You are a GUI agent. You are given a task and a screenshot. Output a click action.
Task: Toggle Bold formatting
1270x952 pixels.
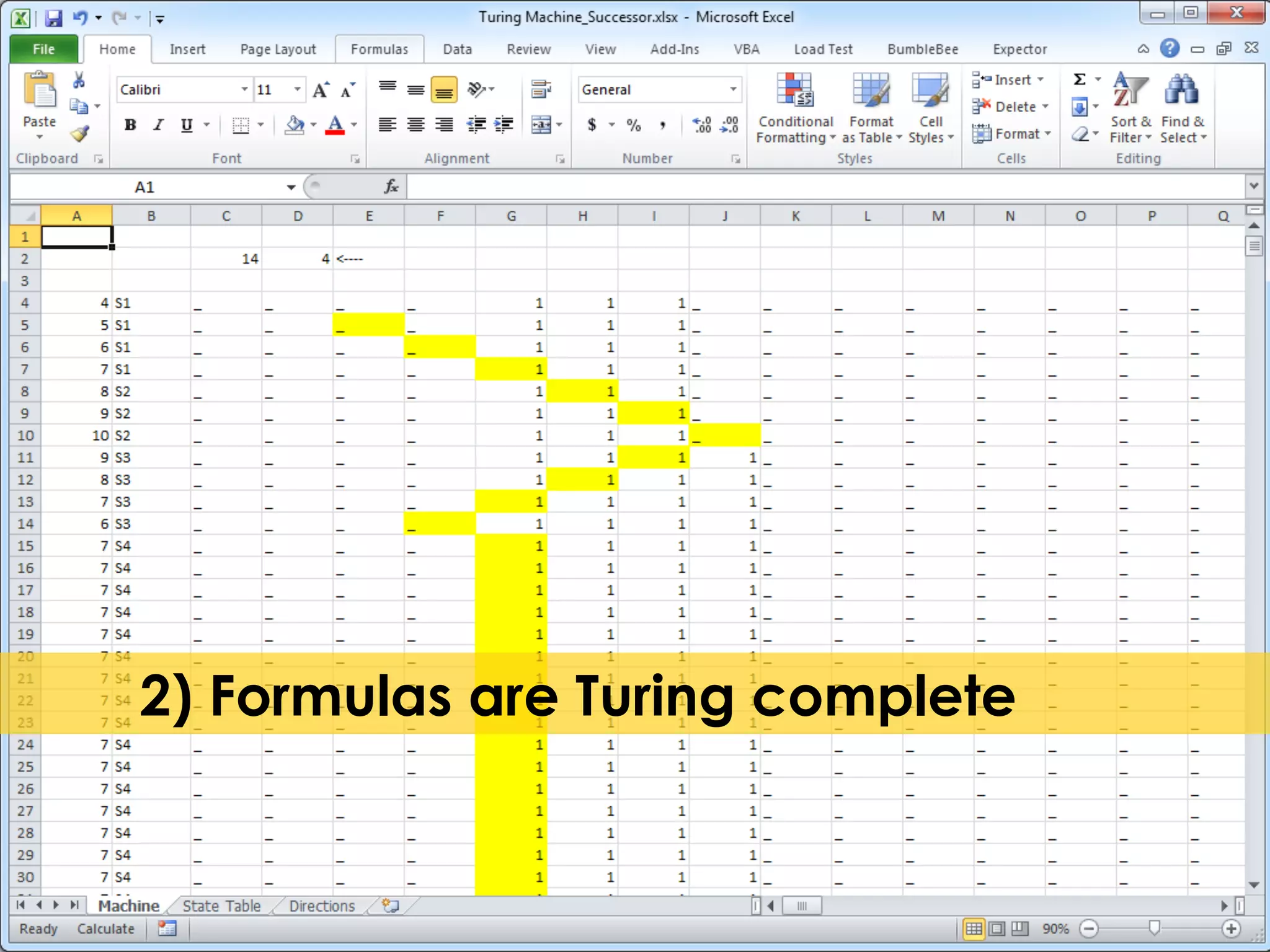[130, 125]
